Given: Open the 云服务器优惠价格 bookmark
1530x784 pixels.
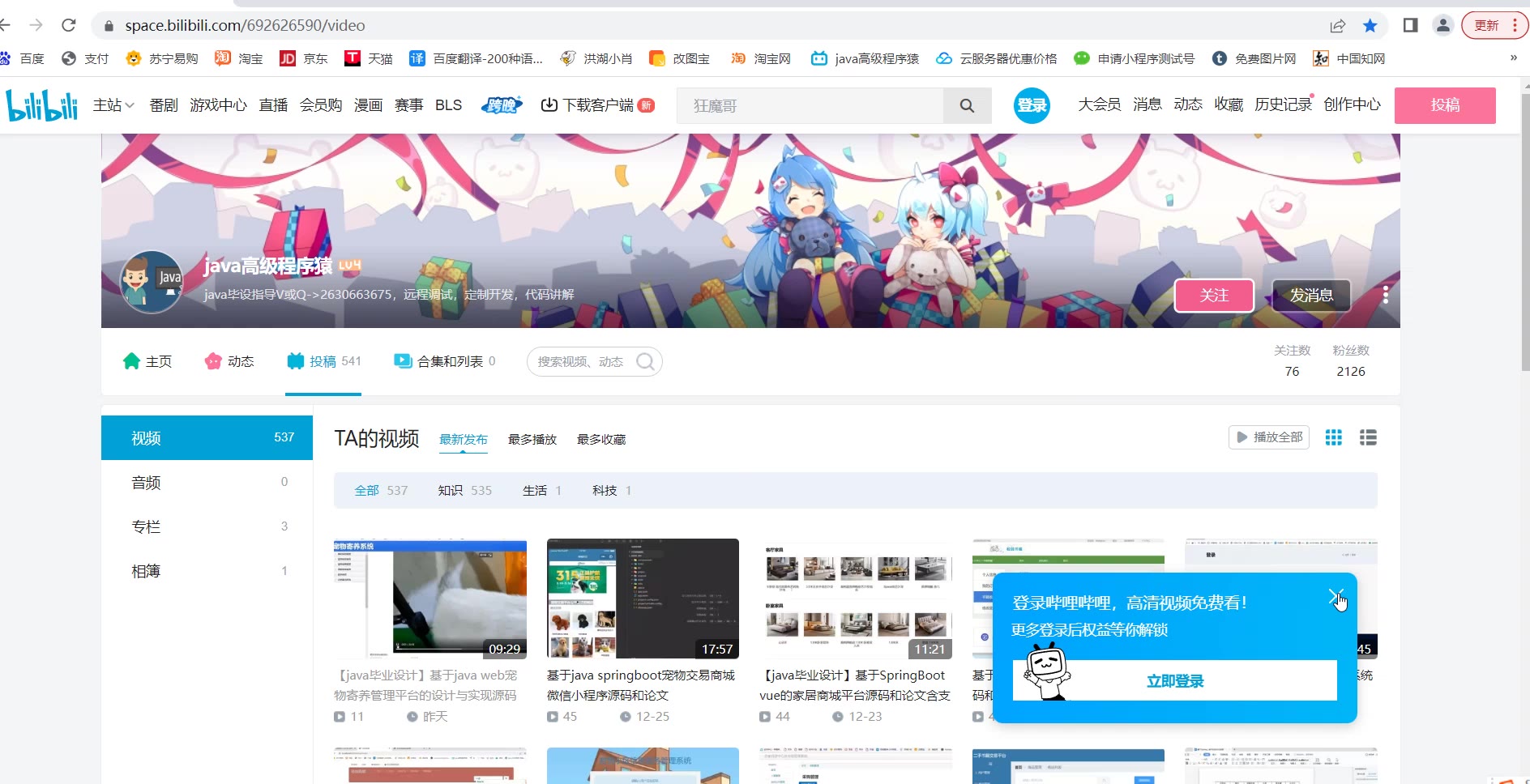Looking at the screenshot, I should pos(997,58).
